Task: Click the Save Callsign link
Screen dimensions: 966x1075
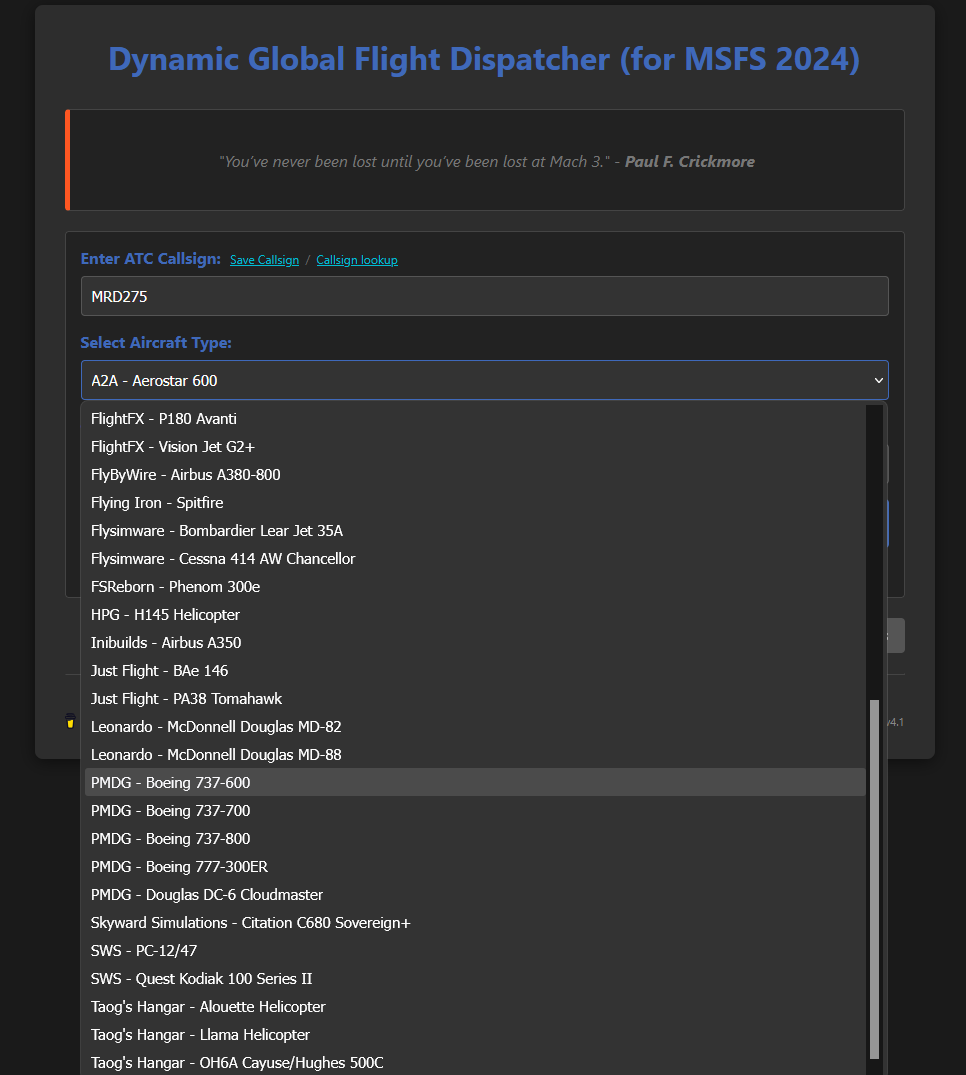Action: (x=265, y=260)
